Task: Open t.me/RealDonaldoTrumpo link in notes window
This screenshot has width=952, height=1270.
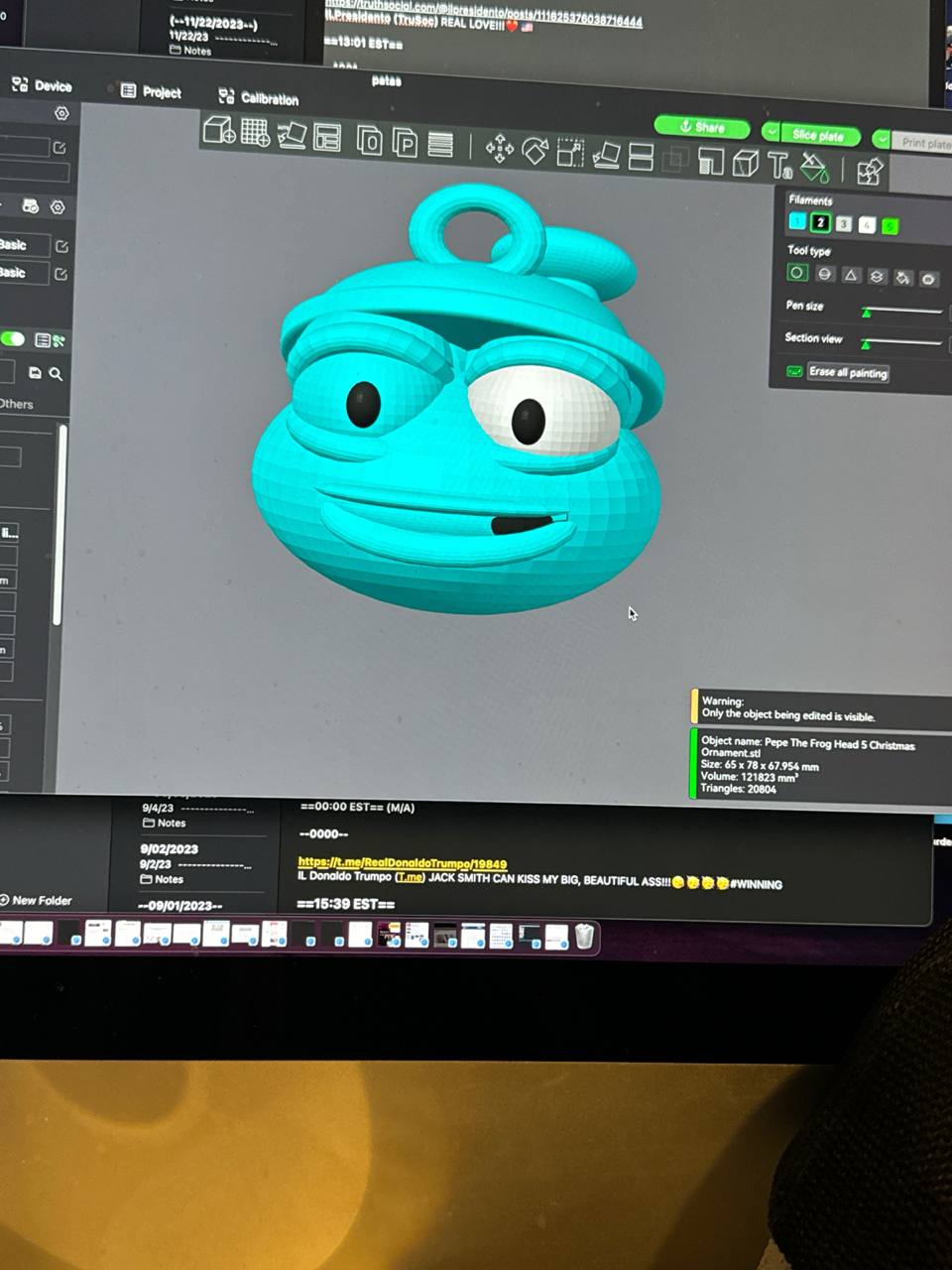Action: coord(402,863)
